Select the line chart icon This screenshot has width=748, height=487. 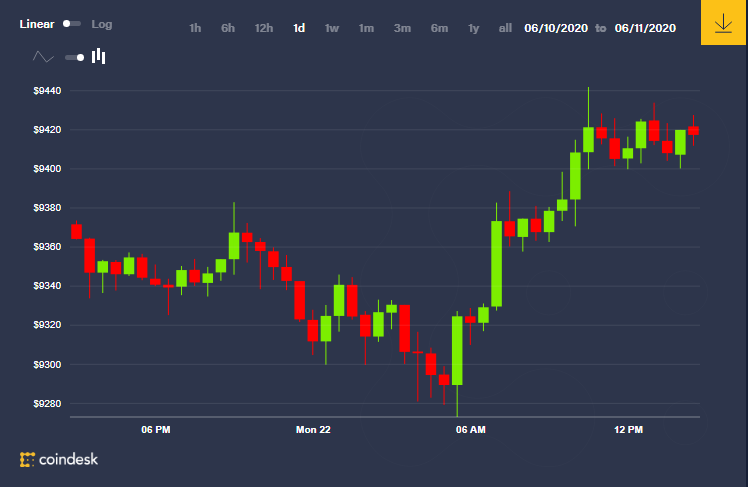click(43, 57)
